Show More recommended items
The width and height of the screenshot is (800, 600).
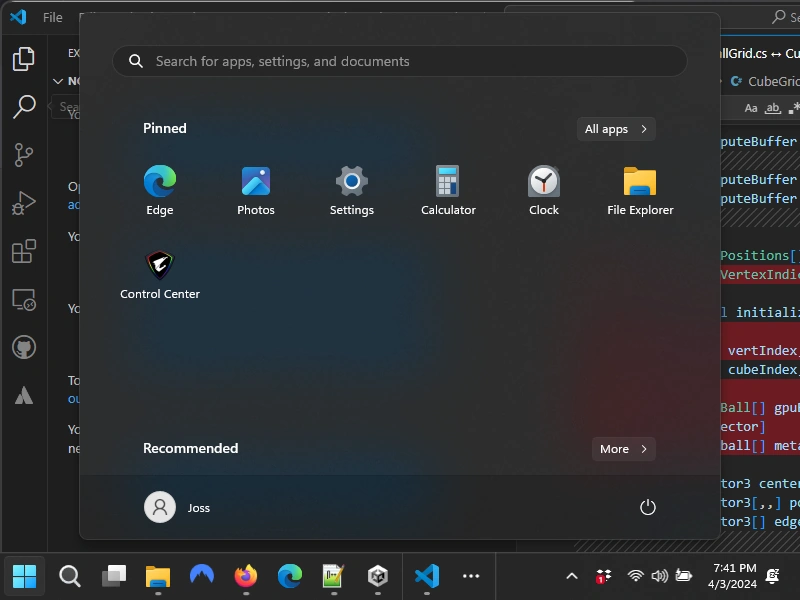[623, 449]
